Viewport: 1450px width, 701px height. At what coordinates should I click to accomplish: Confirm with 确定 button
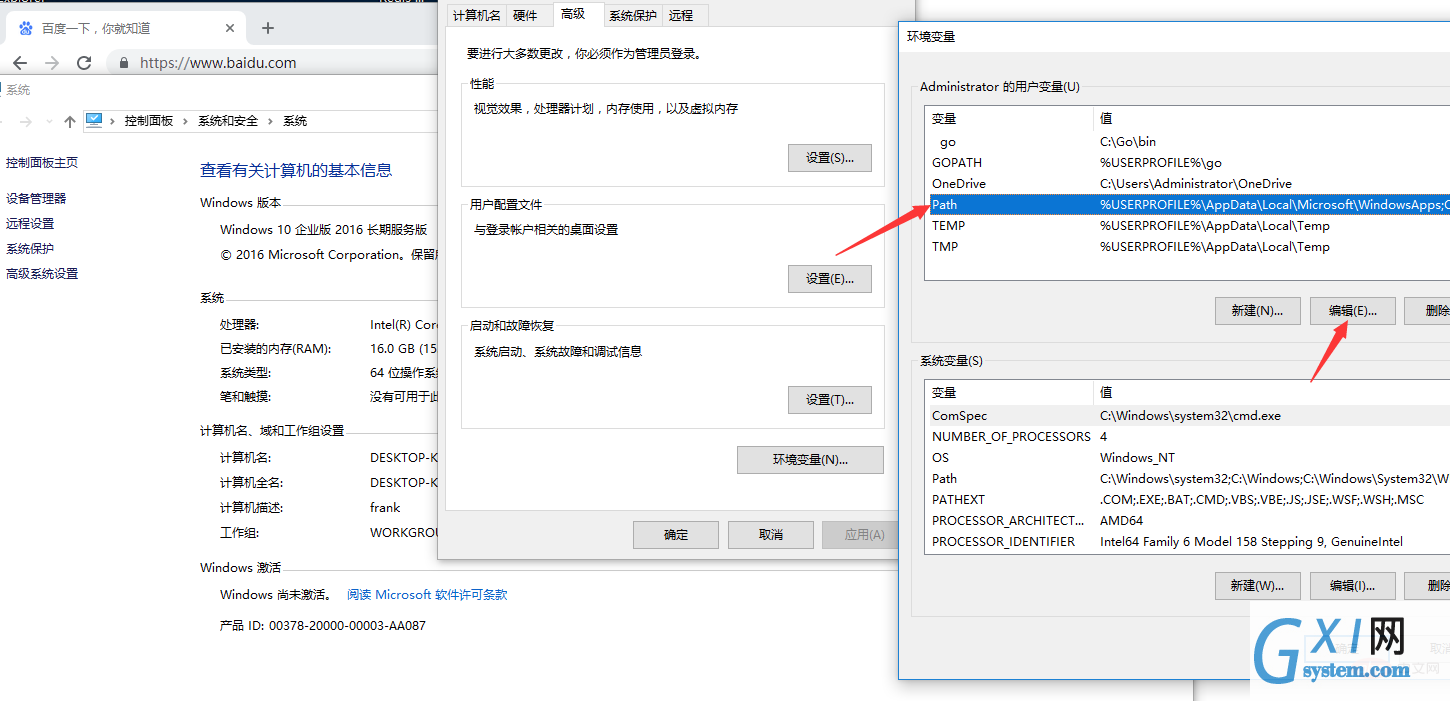(x=676, y=535)
